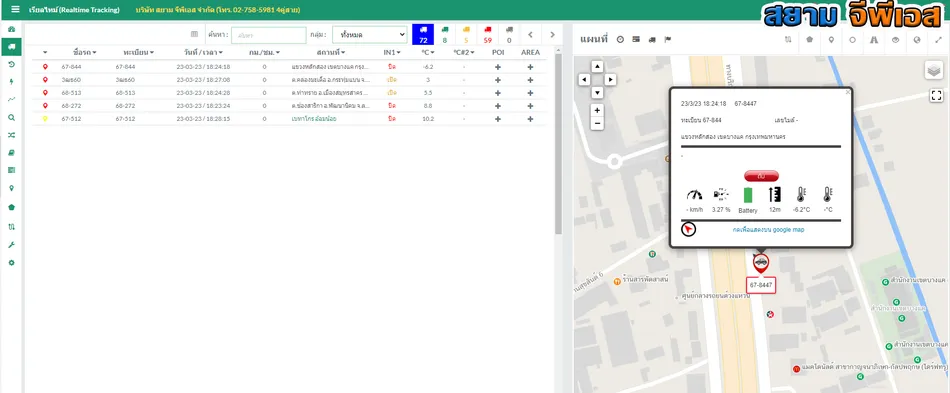The width and height of the screenshot is (950, 393).
Task: Sort by the speed column header
Action: pyautogui.click(x=264, y=53)
